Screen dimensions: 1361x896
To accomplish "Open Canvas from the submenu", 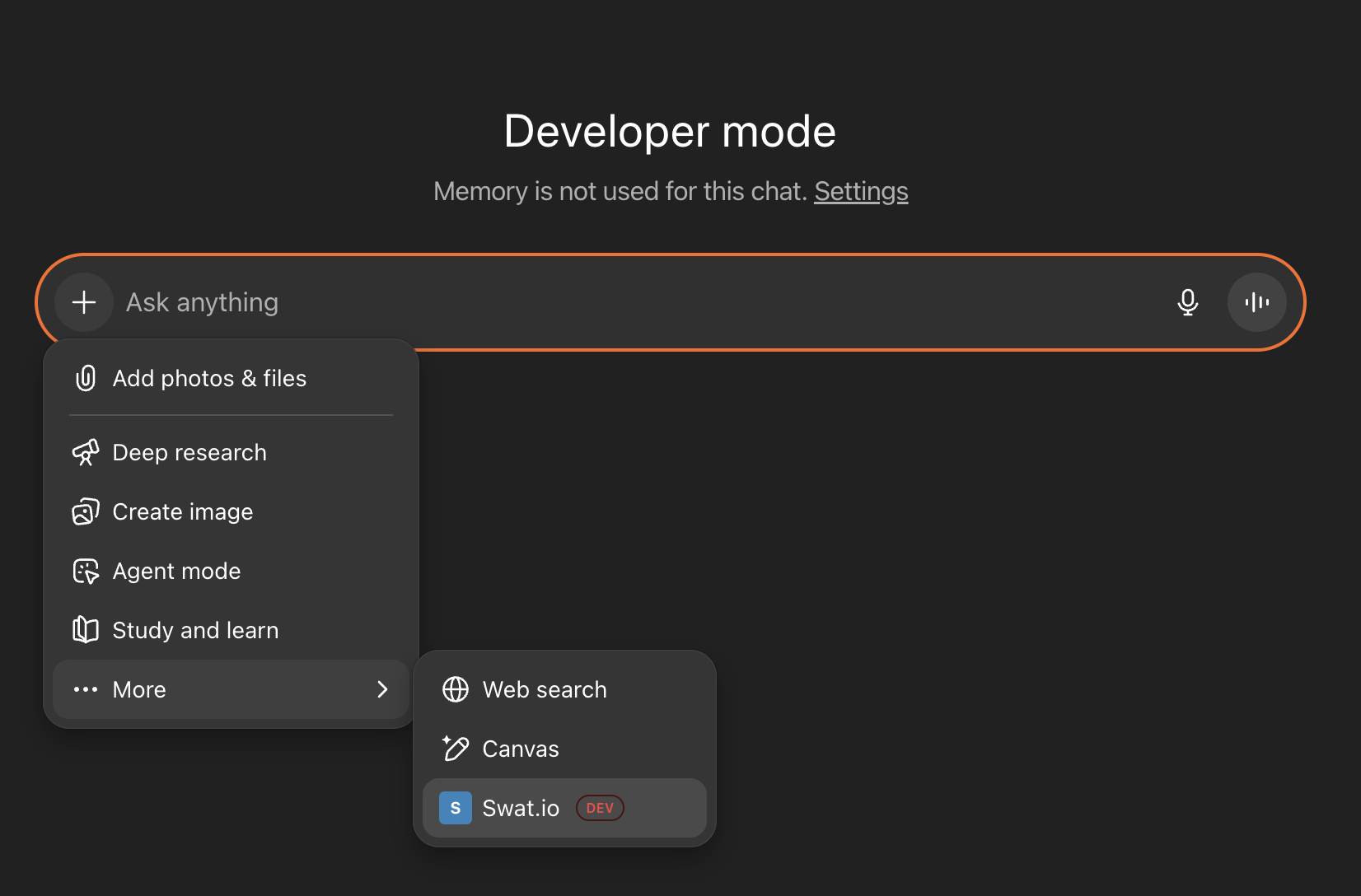I will [564, 749].
